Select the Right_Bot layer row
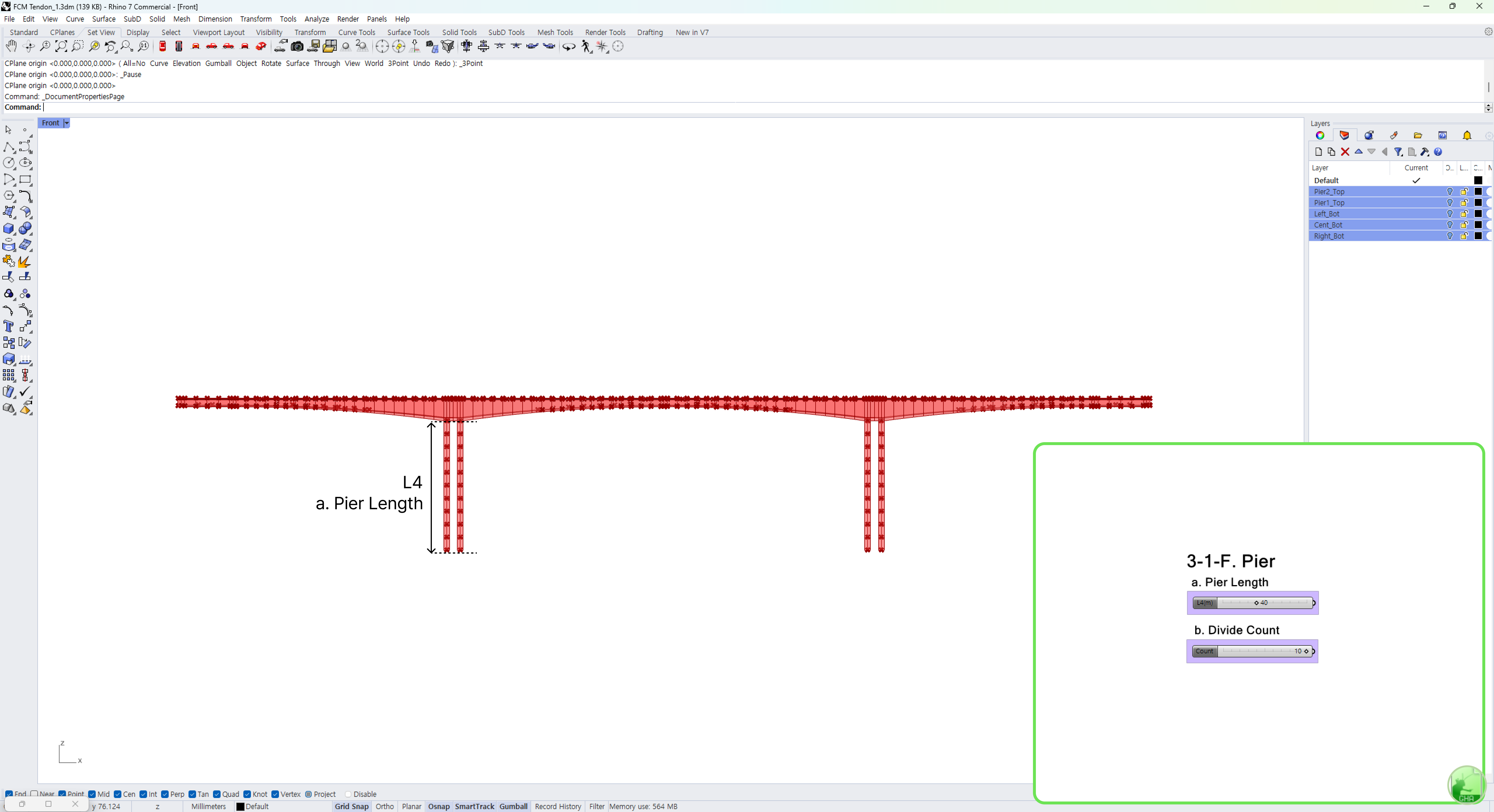1494x812 pixels. [x=1400, y=237]
